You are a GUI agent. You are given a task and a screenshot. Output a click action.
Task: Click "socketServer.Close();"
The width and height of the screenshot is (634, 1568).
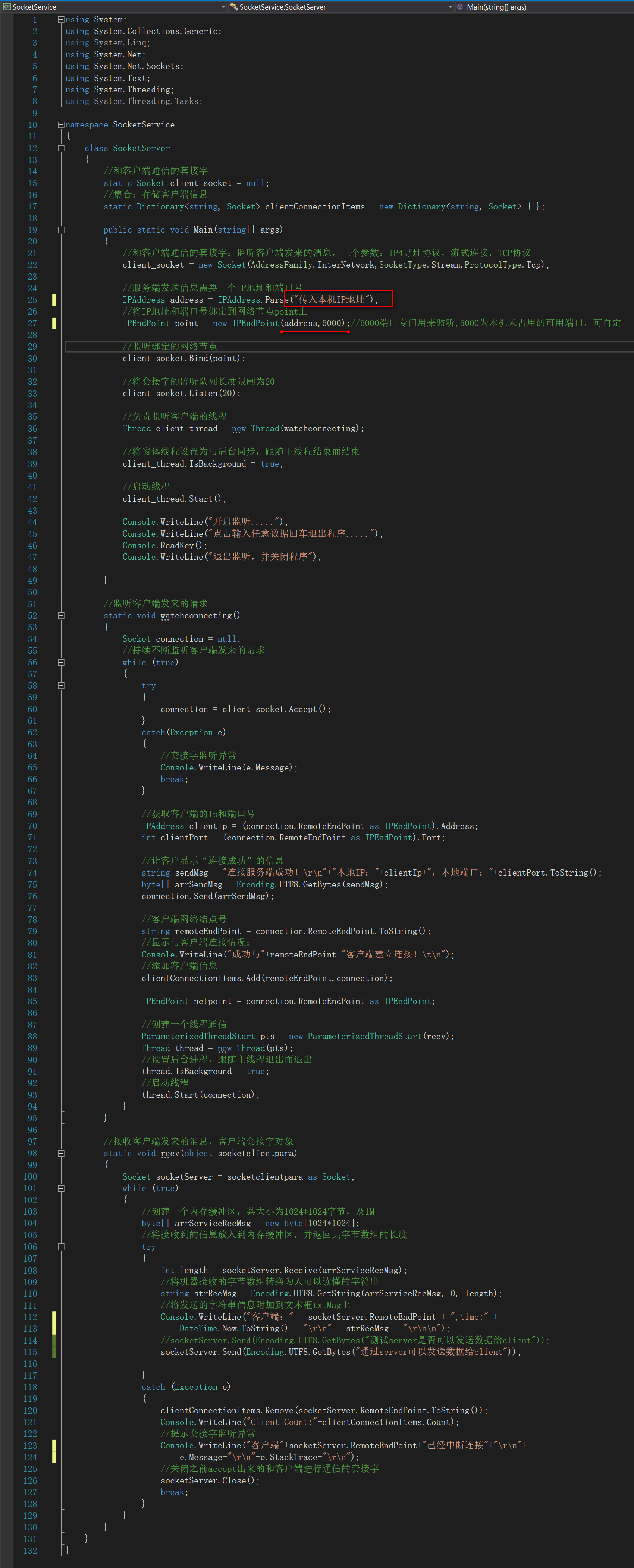point(210,1480)
